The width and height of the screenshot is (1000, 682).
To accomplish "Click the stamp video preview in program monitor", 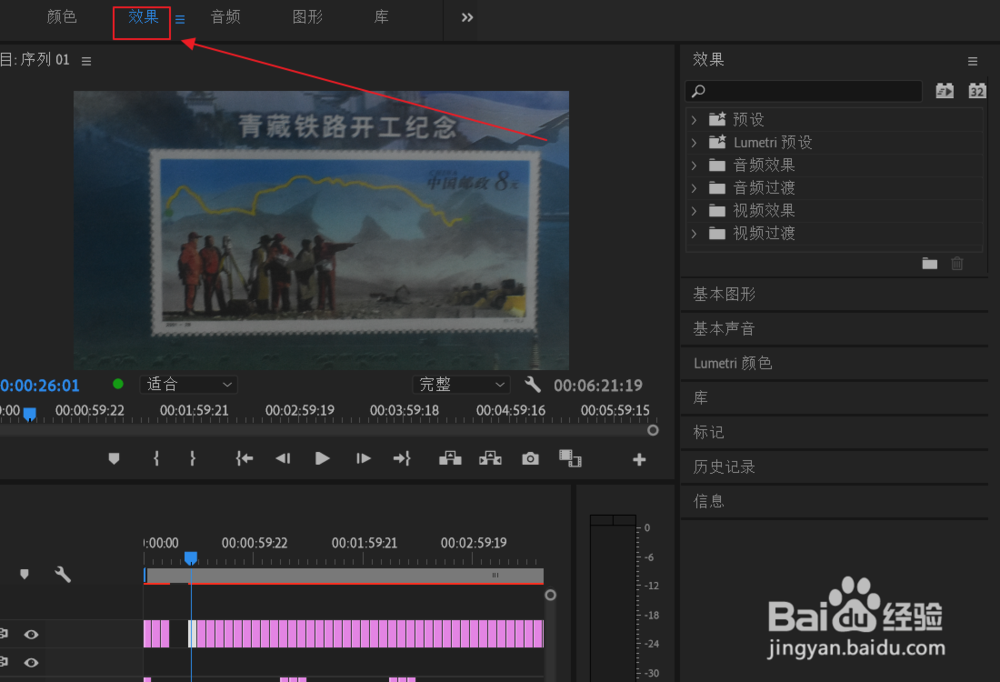I will point(321,230).
